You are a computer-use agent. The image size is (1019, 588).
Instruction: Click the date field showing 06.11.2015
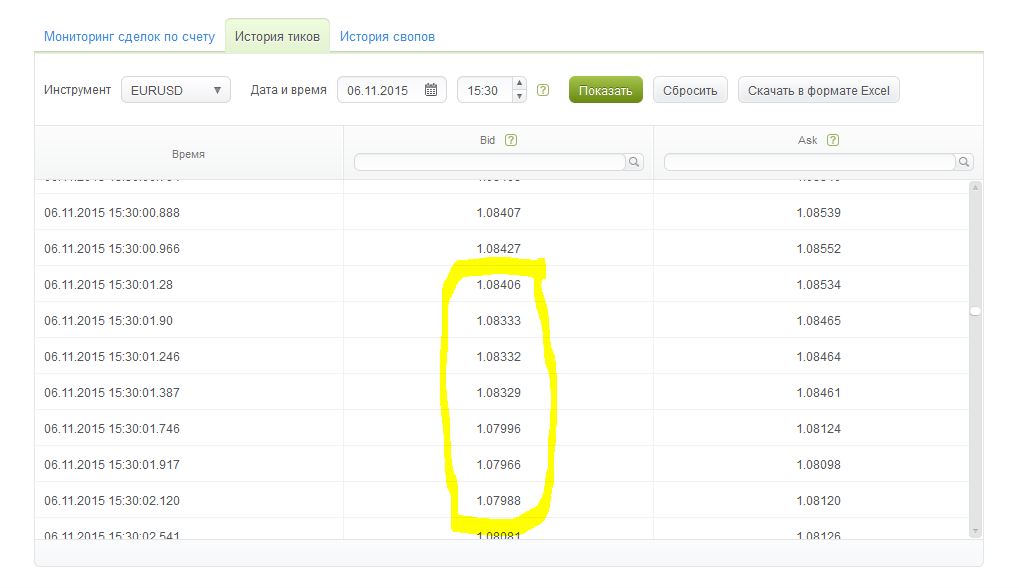[x=380, y=90]
